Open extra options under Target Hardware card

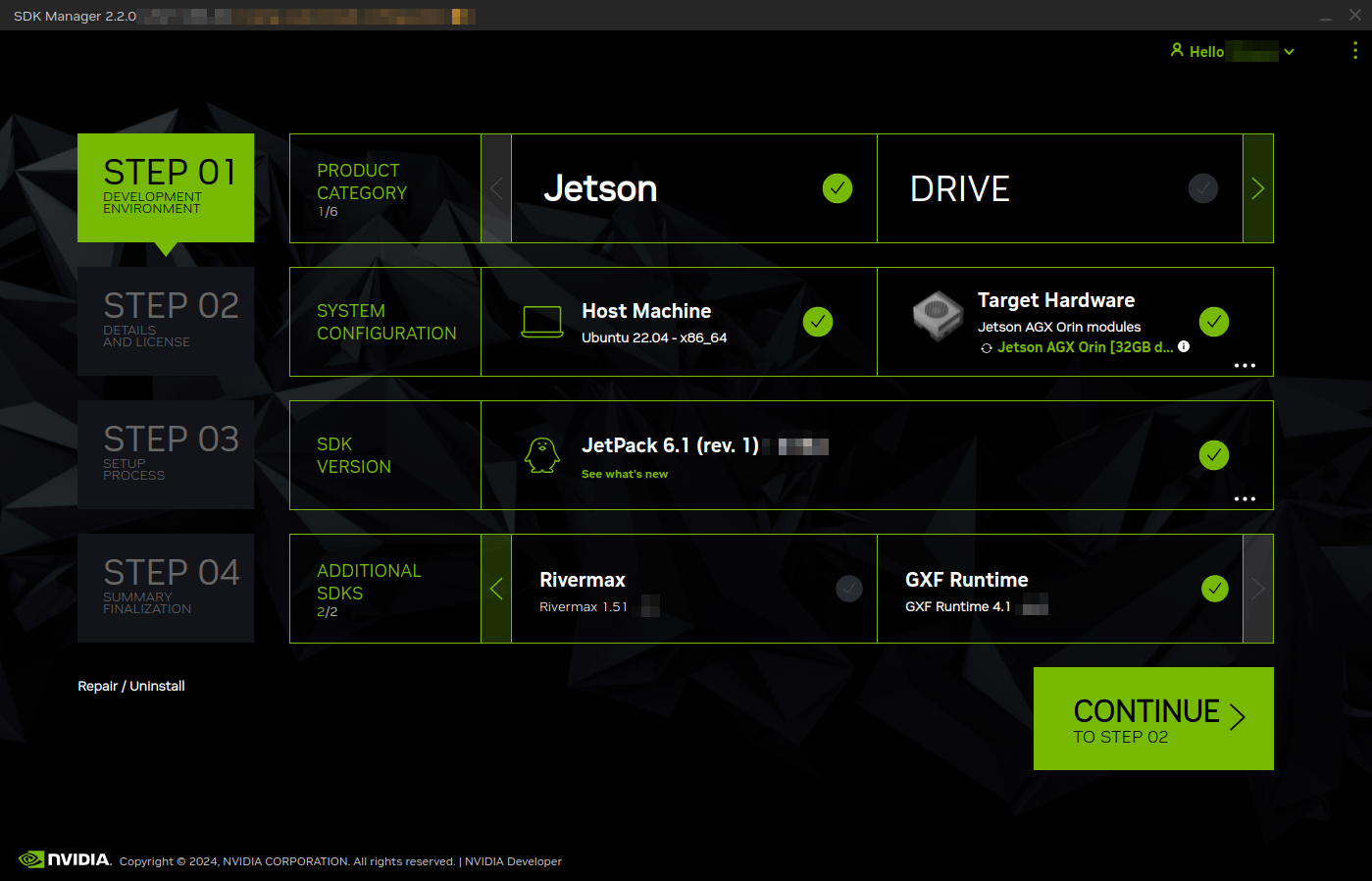[1245, 365]
